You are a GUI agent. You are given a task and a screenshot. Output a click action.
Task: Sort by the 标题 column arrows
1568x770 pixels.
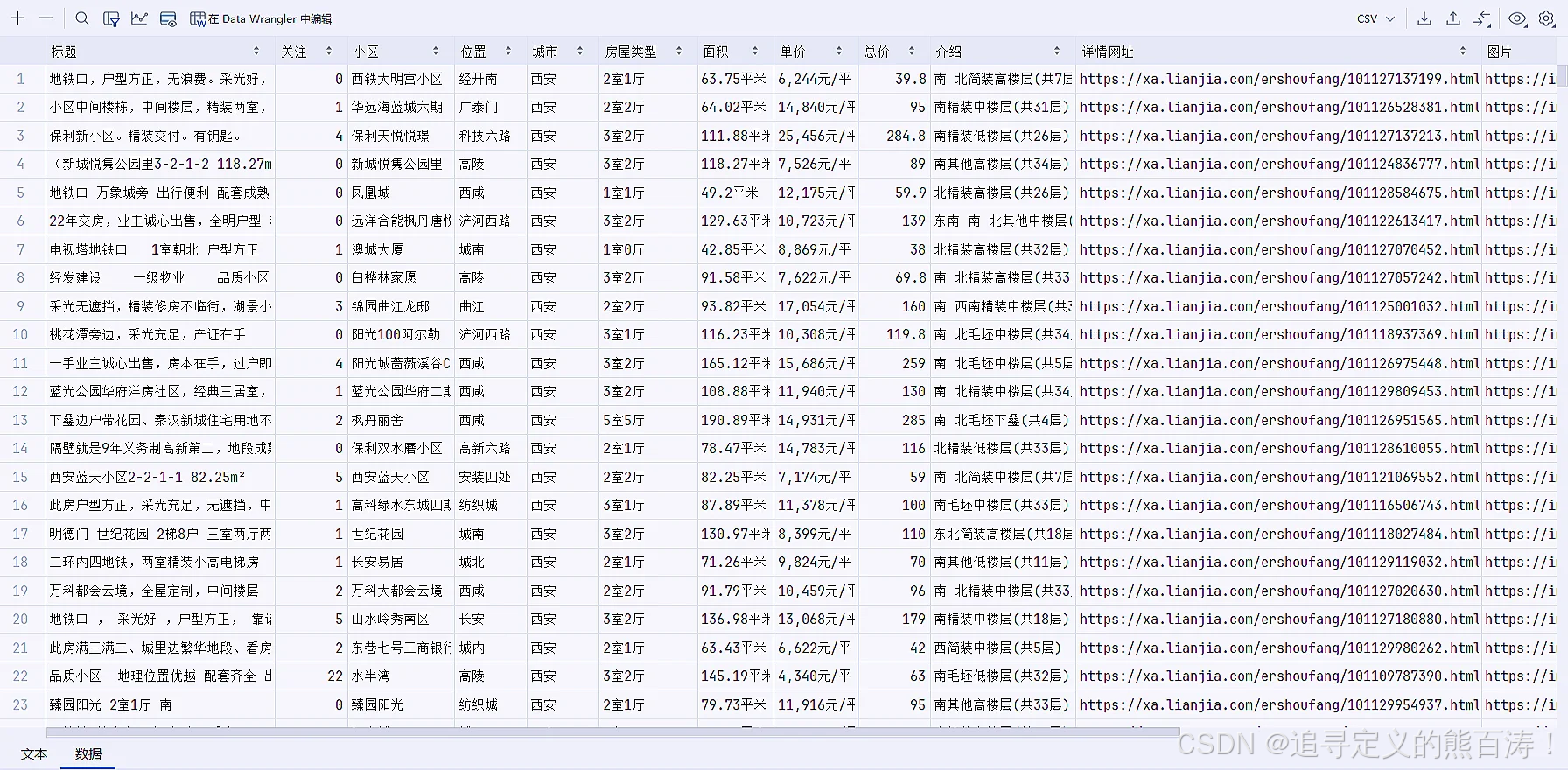pos(256,52)
